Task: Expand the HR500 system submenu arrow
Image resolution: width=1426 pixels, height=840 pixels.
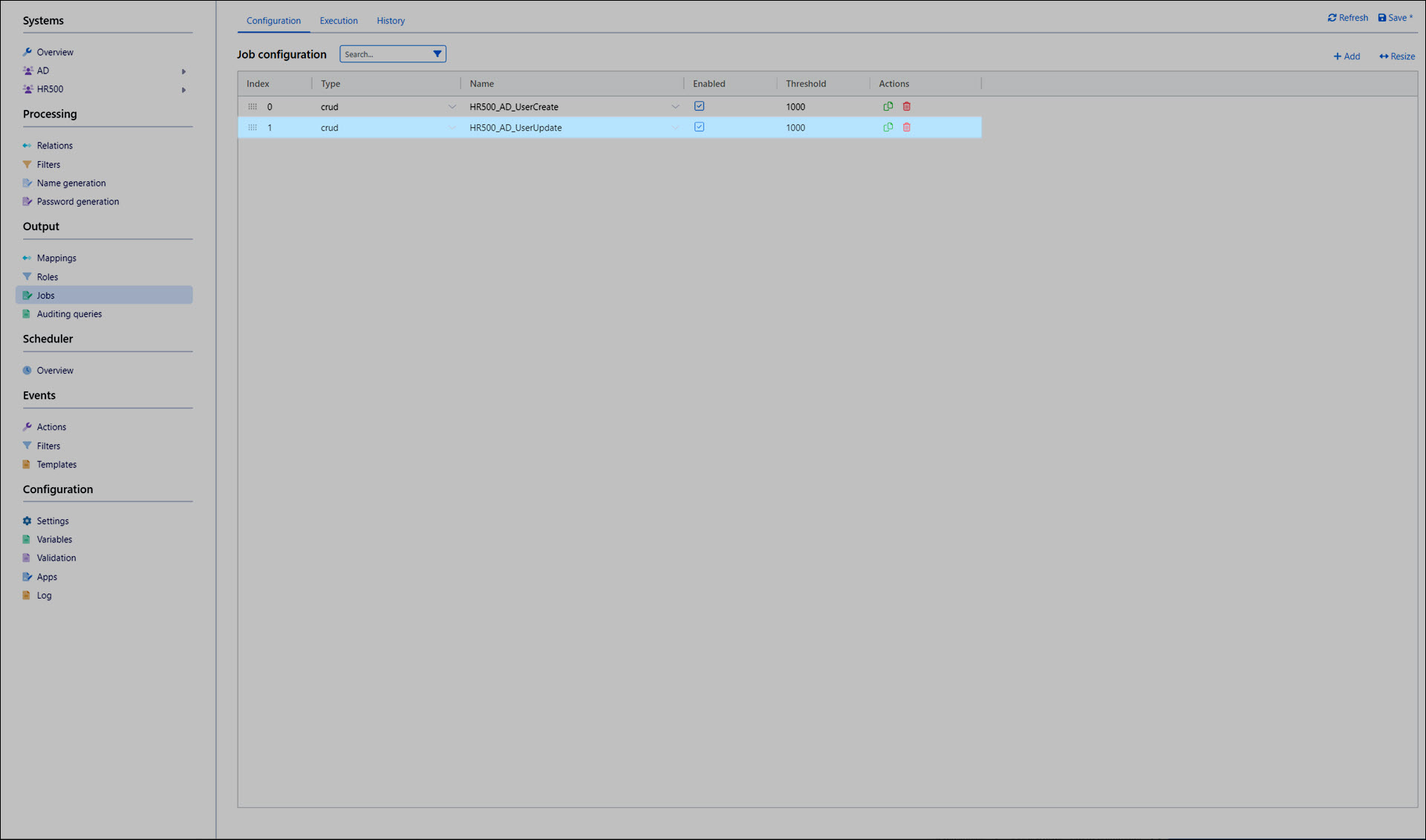Action: pos(183,90)
